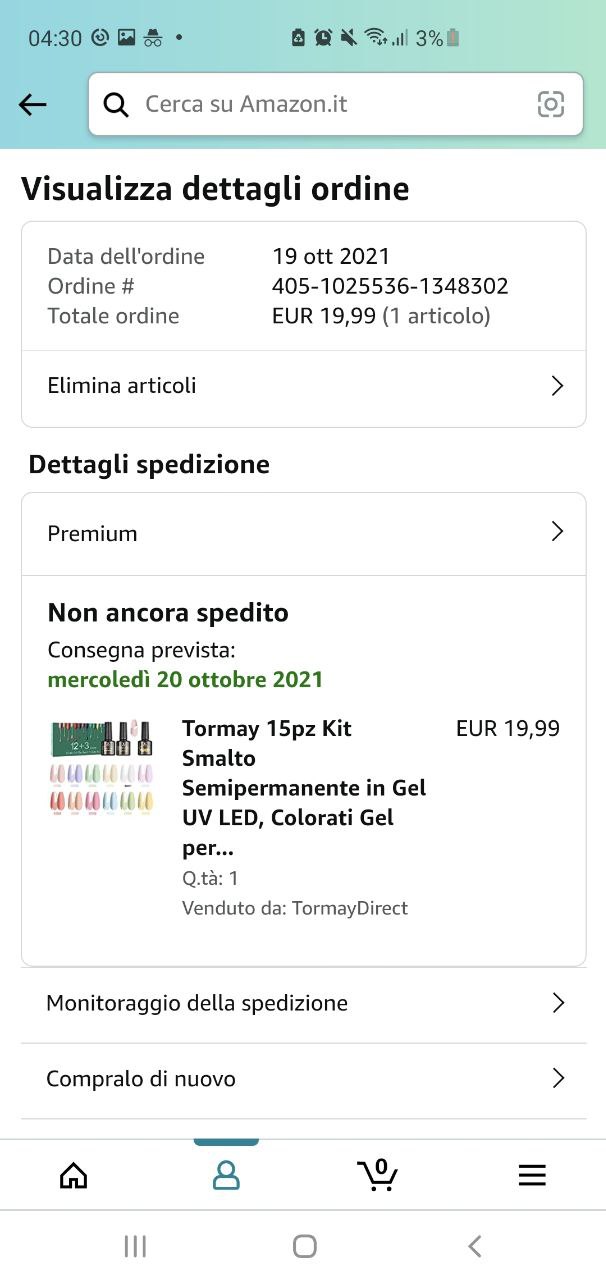
Task: Select Compralo di nuovo option
Action: (141, 1079)
